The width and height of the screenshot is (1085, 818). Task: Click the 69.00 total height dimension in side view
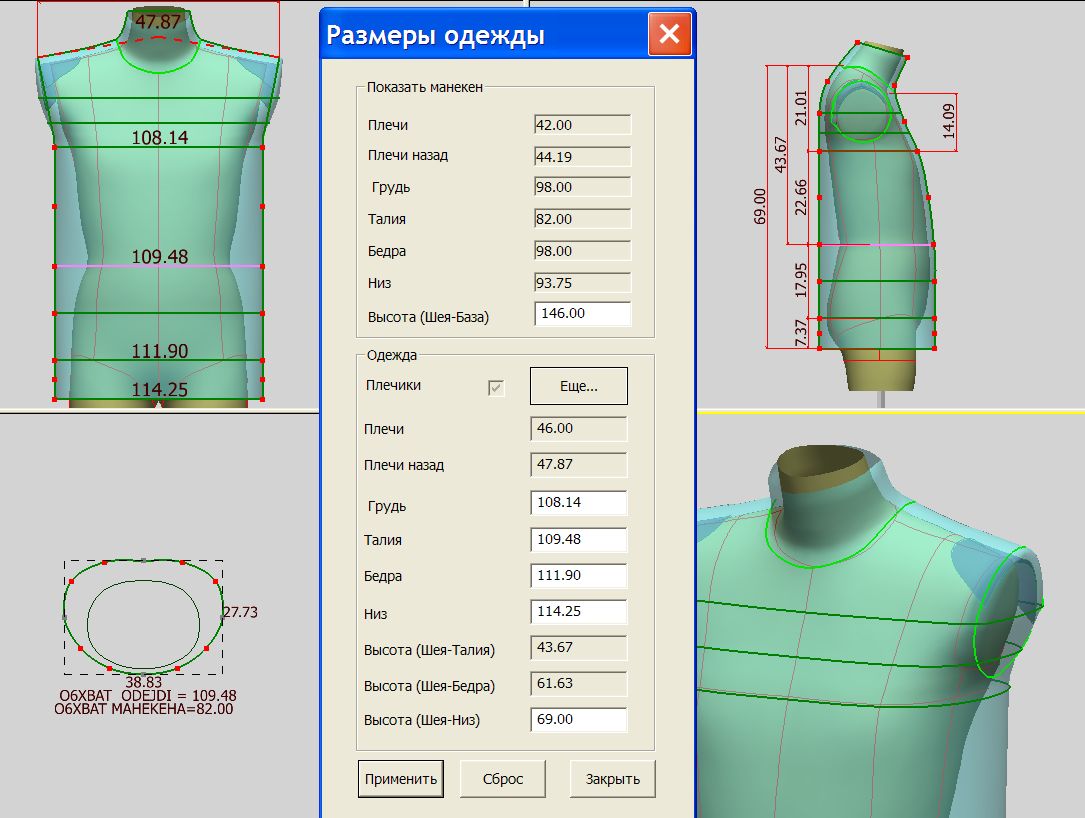(760, 206)
